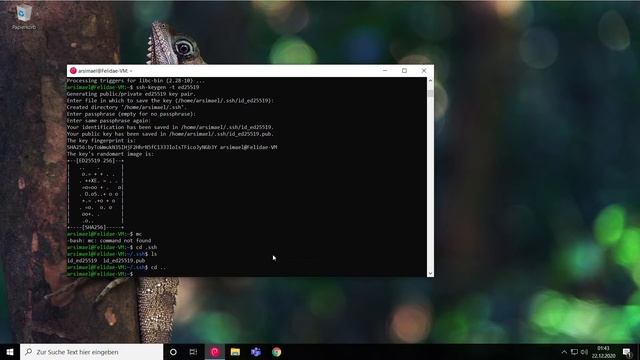Click the '-bash: mc: command not found' line
The image size is (640, 360).
click(109, 240)
